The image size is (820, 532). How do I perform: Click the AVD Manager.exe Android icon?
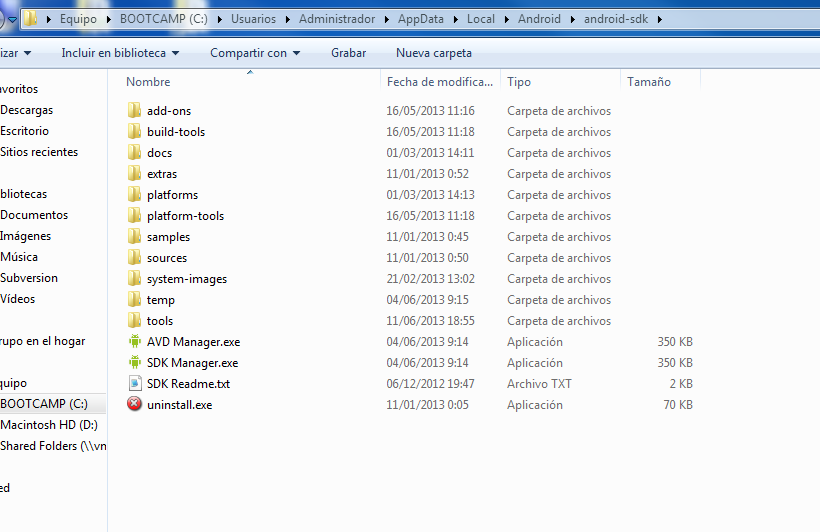[135, 342]
